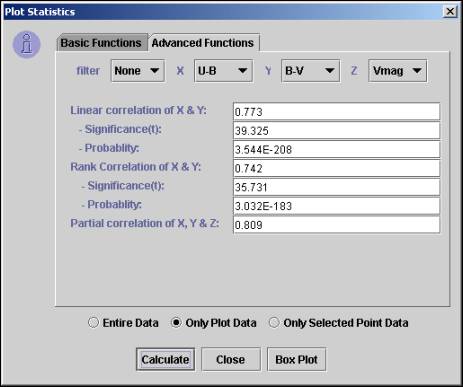The image size is (463, 387).
Task: Click the linear correlation field showing 0.773
Action: (336, 112)
